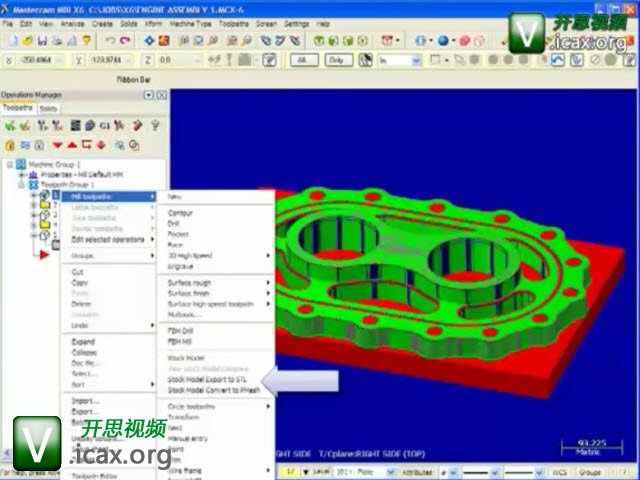Click the Only selection button

coord(339,60)
